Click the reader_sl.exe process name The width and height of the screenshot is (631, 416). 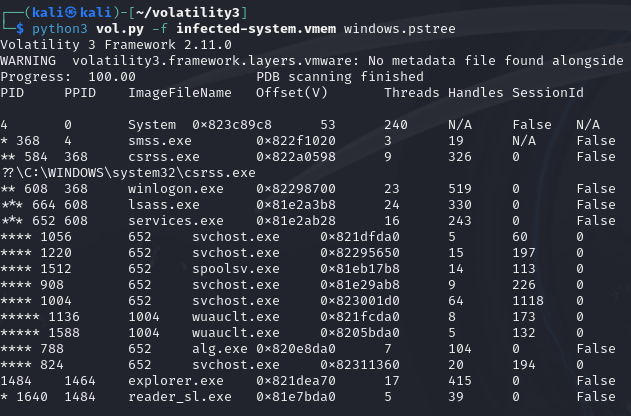coord(180,397)
